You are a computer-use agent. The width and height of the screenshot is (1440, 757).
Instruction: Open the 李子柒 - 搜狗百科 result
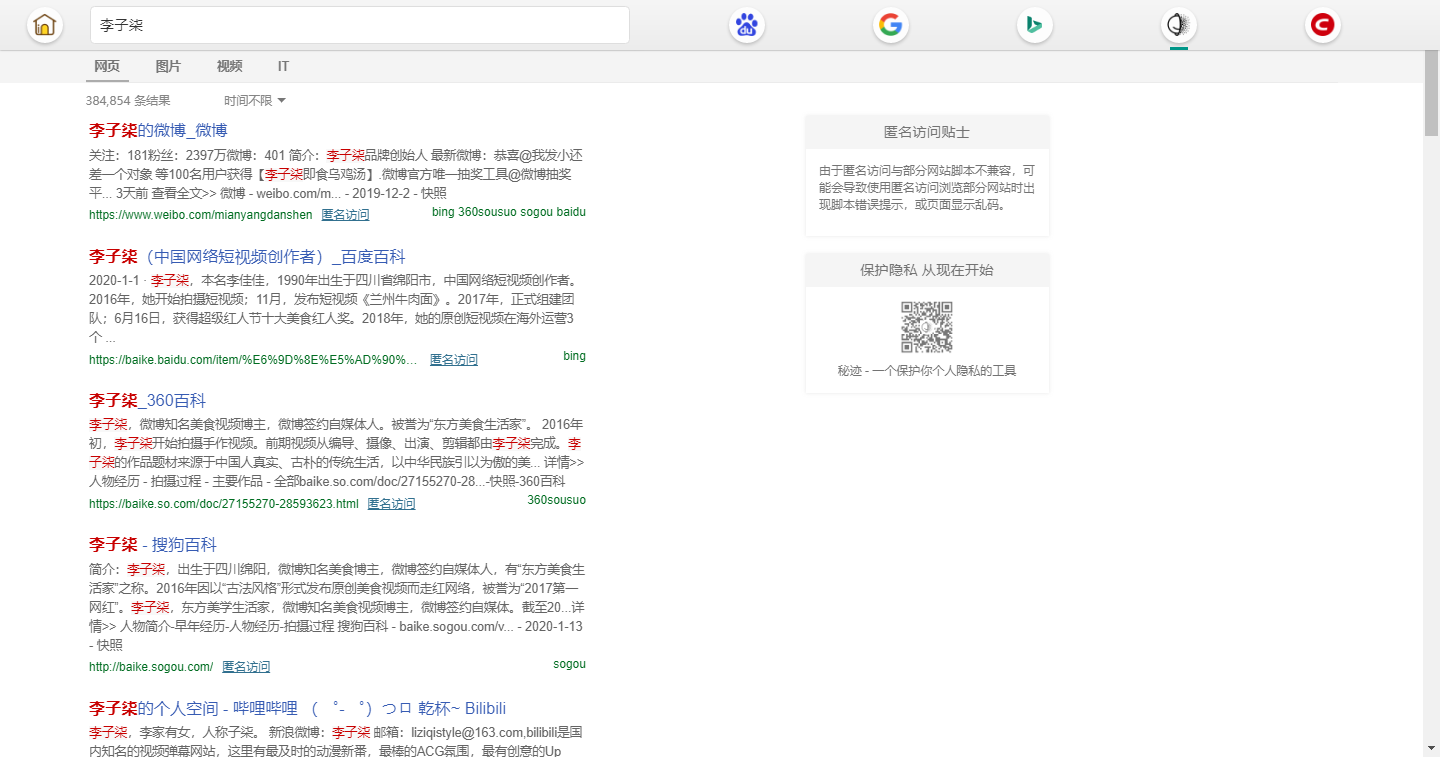pos(153,545)
